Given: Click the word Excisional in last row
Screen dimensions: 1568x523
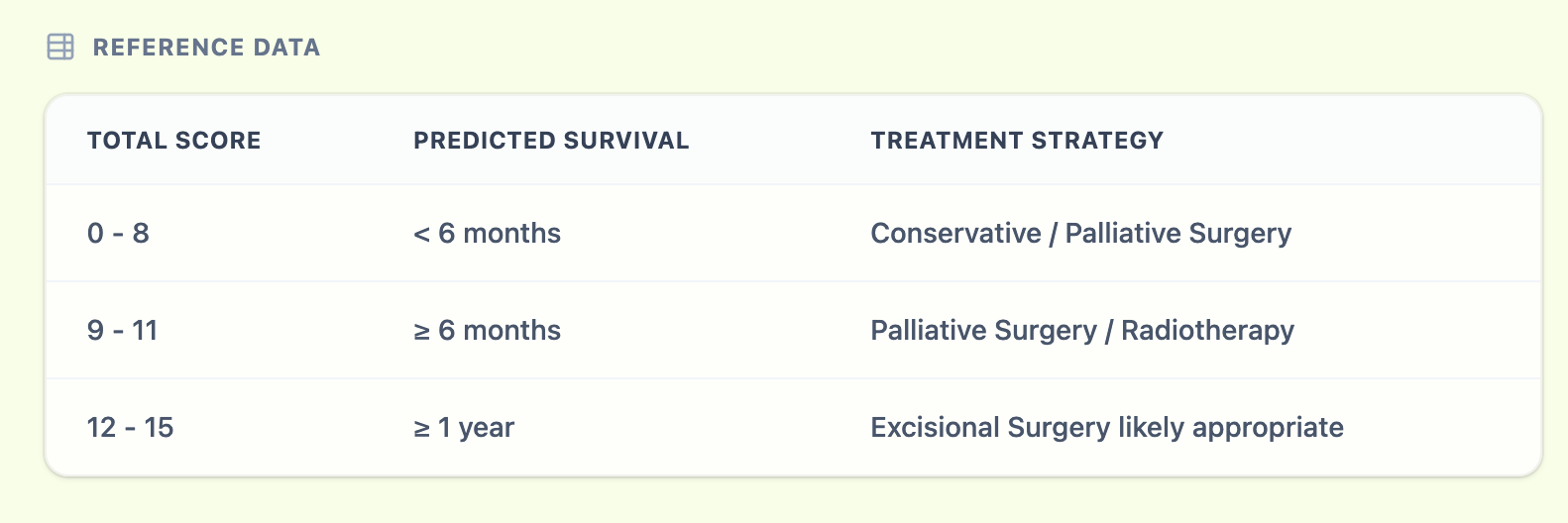Looking at the screenshot, I should 935,428.
